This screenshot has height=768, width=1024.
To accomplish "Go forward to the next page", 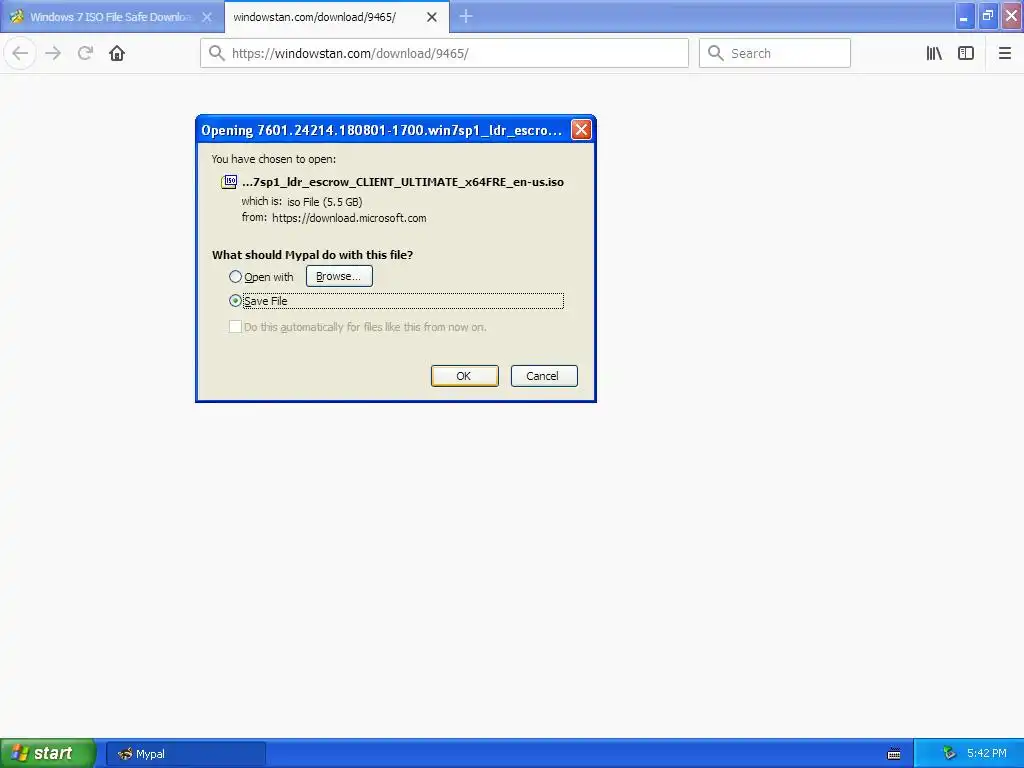I will click(x=53, y=53).
